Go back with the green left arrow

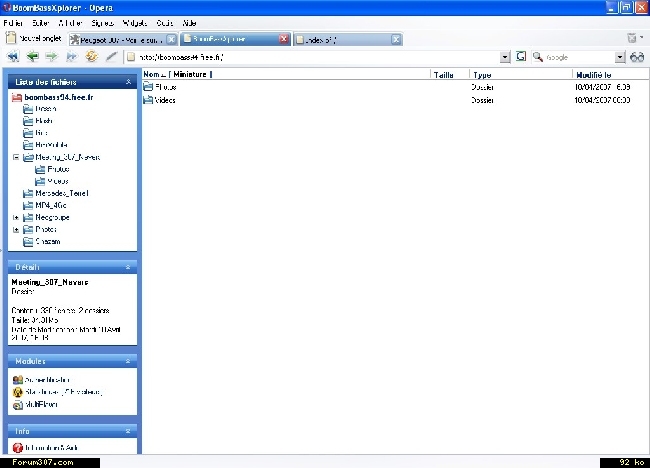[x=32, y=56]
